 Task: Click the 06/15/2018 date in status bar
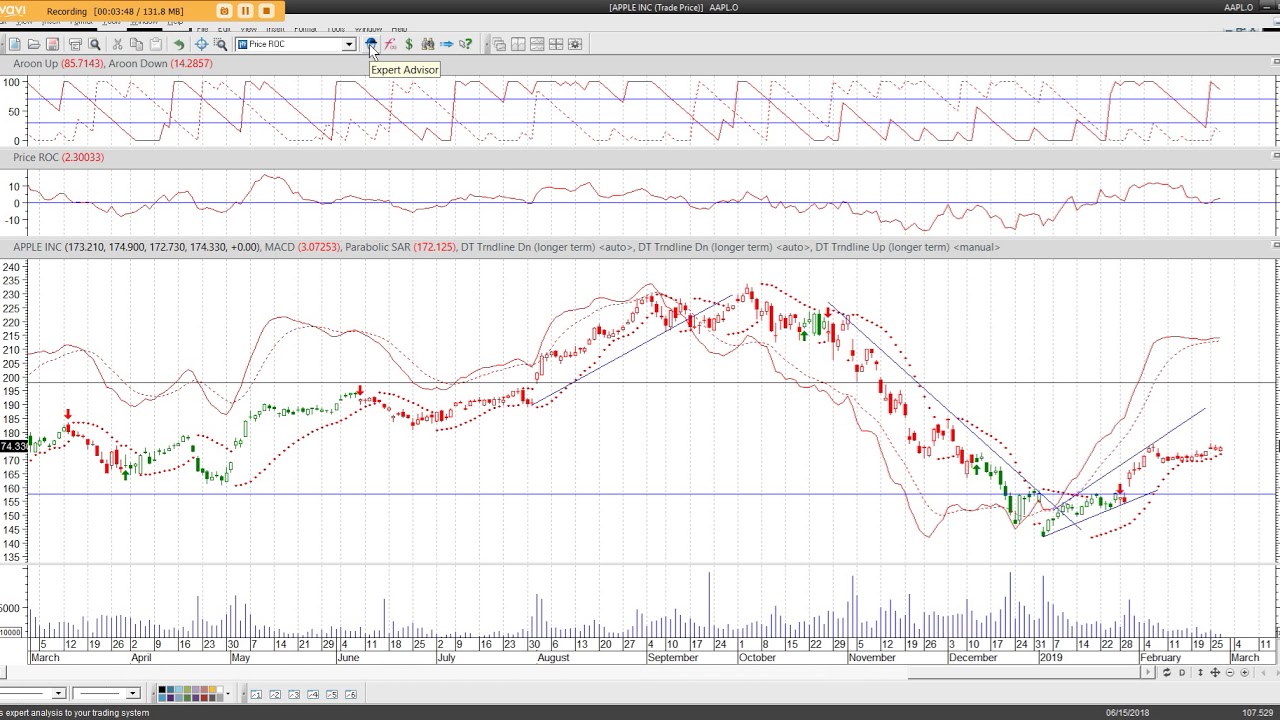coord(1127,713)
